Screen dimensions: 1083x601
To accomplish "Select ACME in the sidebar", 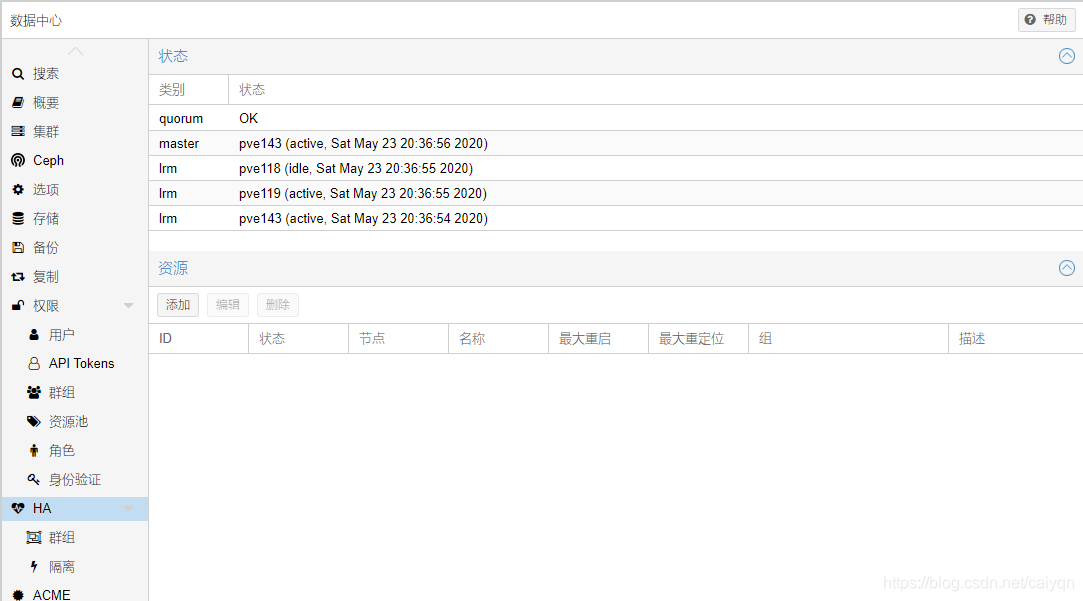I will click(75, 595).
